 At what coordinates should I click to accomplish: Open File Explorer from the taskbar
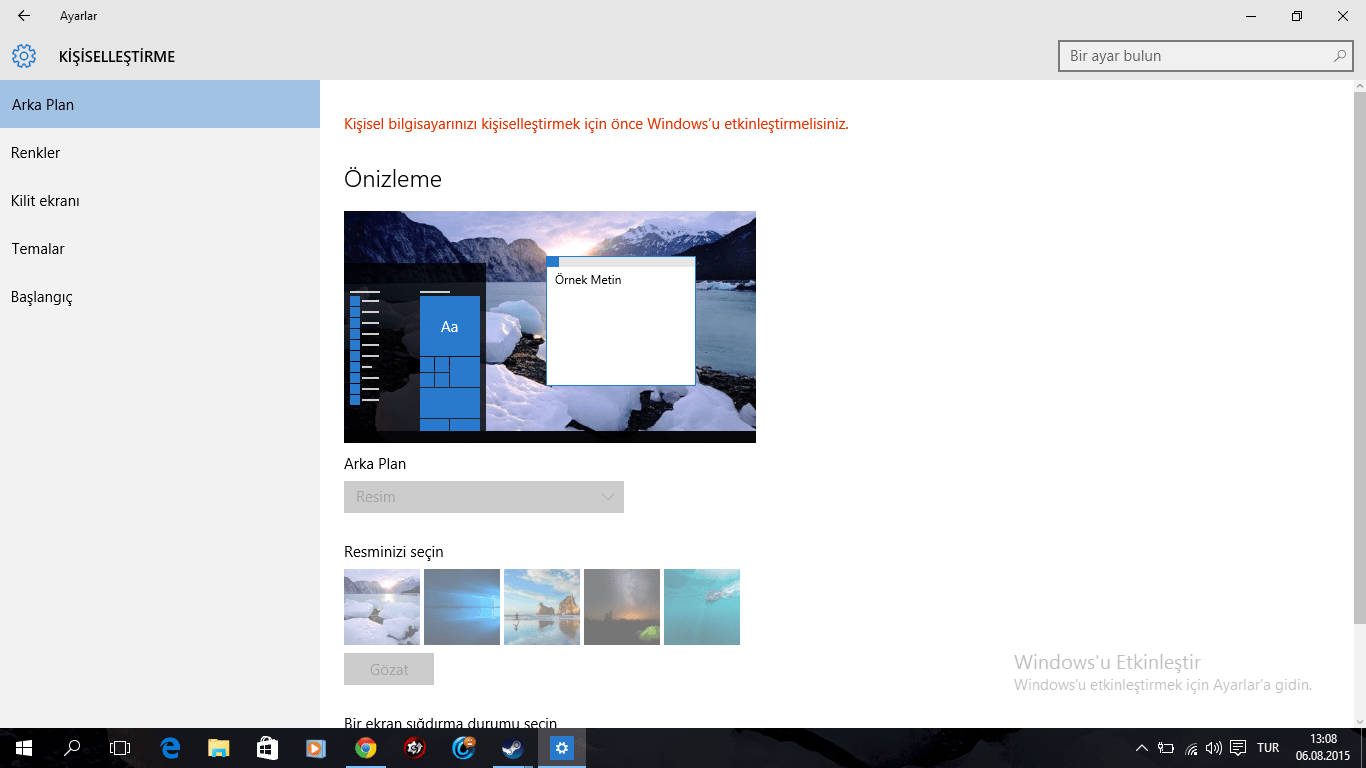(x=219, y=748)
